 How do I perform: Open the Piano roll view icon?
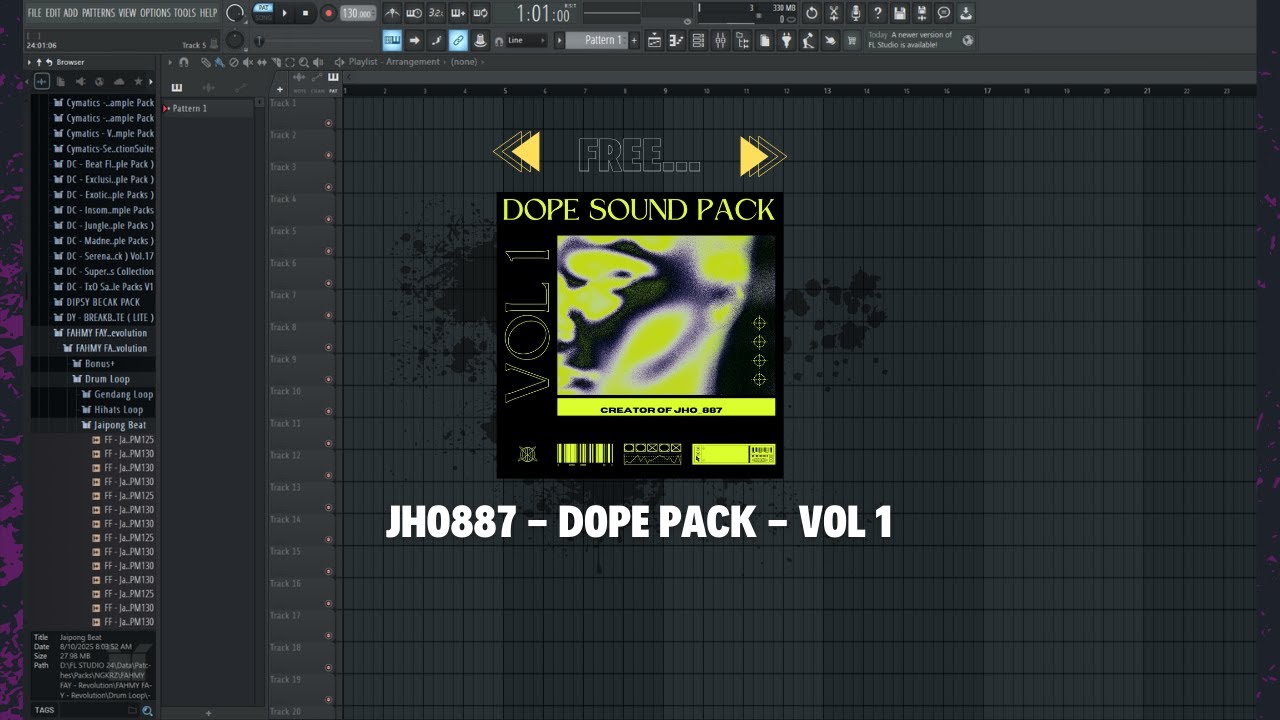[676, 41]
